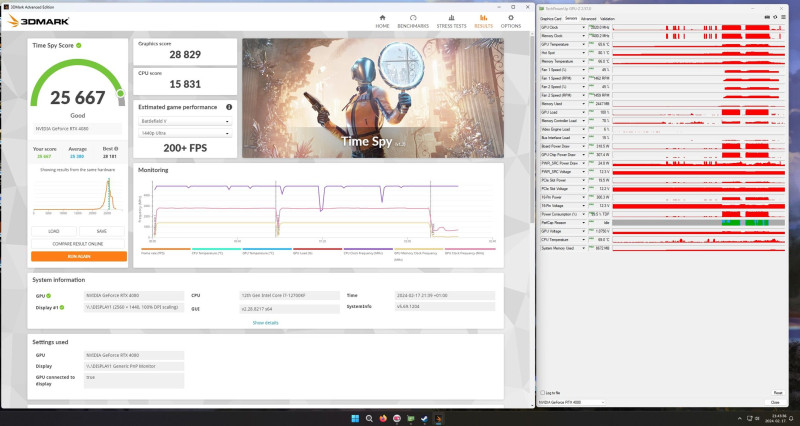Click the info icon beside Estimated game performance

tap(229, 107)
